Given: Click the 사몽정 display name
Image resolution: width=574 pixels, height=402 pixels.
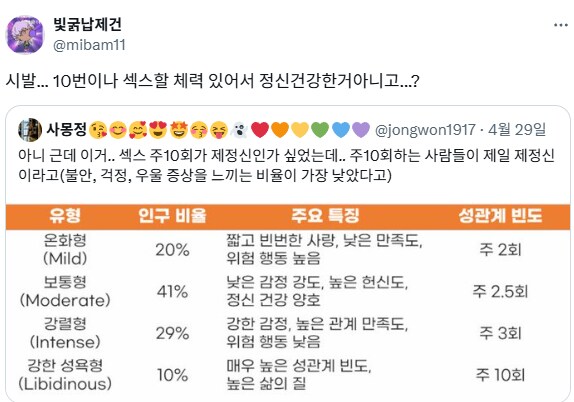Looking at the screenshot, I should pos(66,130).
